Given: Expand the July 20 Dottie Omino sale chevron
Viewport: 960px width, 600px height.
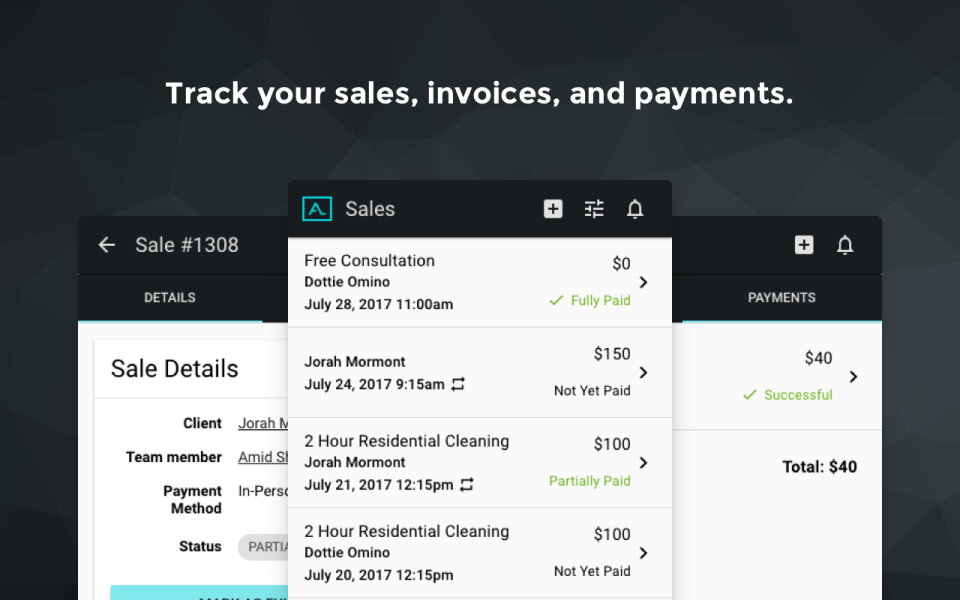Looking at the screenshot, I should pyautogui.click(x=643, y=552).
